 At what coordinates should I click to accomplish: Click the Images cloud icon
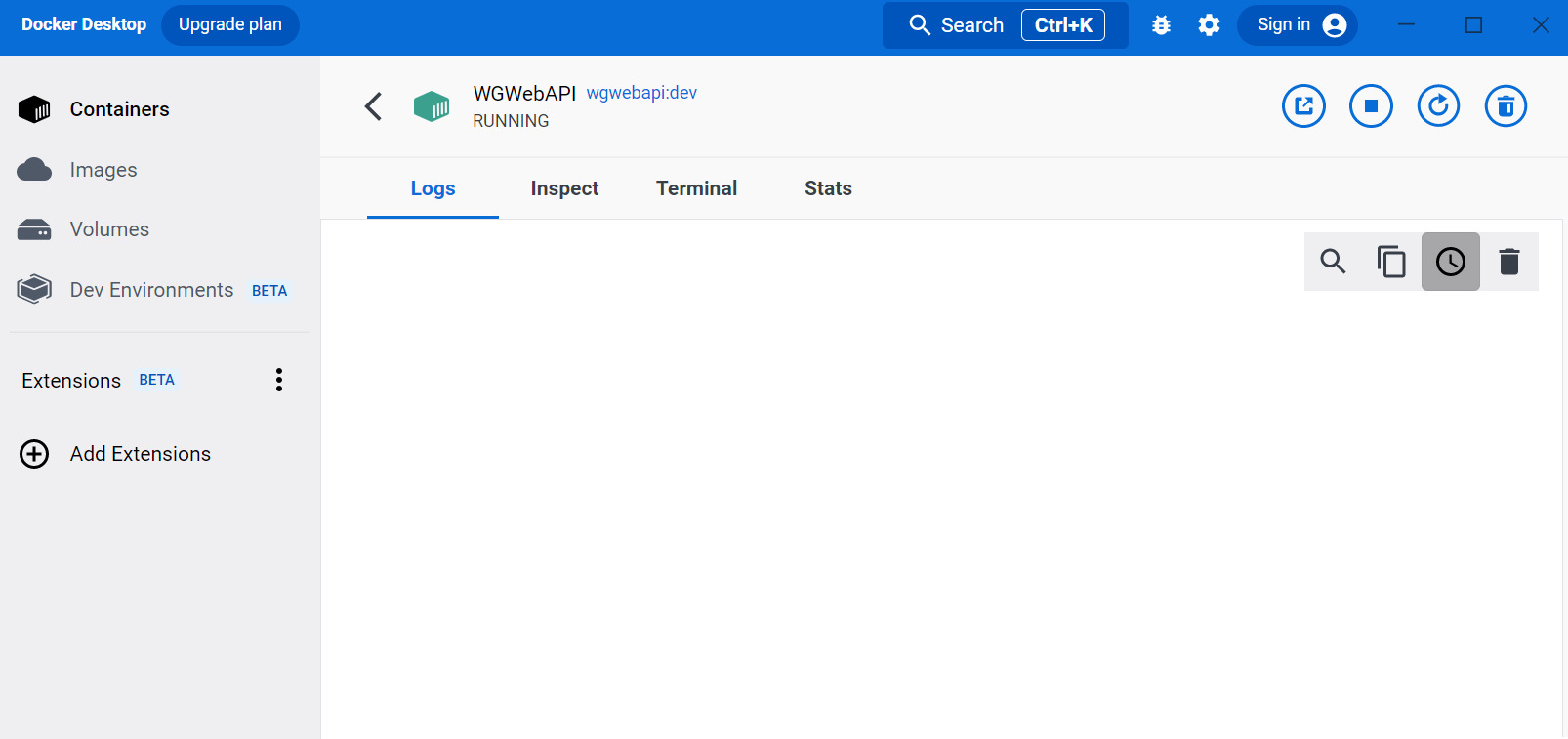34,170
